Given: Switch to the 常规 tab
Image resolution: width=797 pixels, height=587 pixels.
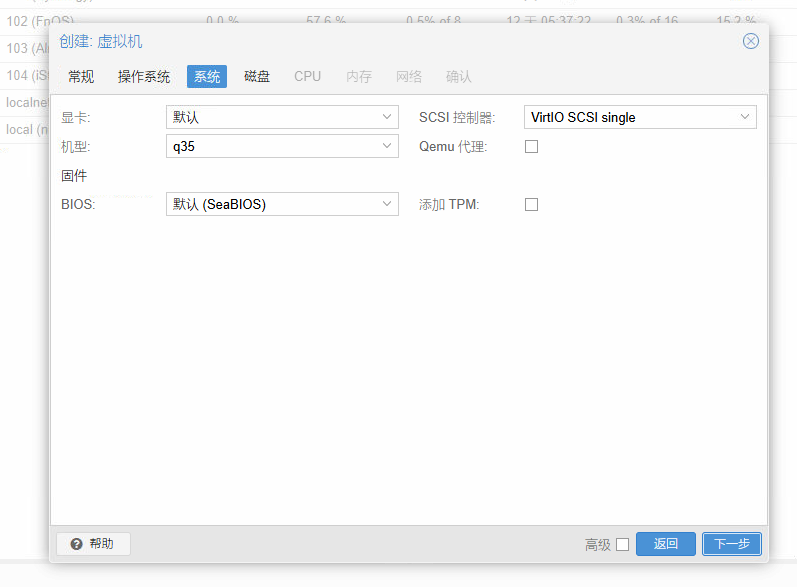Looking at the screenshot, I should click(x=81, y=76).
